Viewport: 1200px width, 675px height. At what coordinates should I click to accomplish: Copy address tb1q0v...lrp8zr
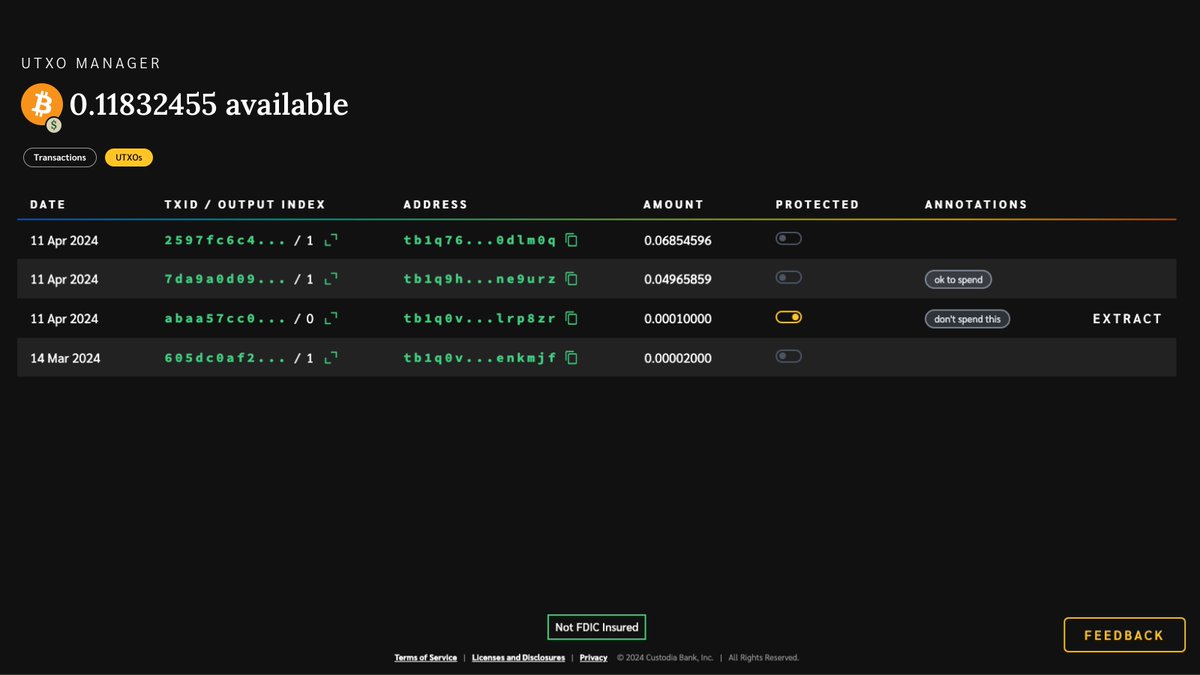click(x=571, y=319)
